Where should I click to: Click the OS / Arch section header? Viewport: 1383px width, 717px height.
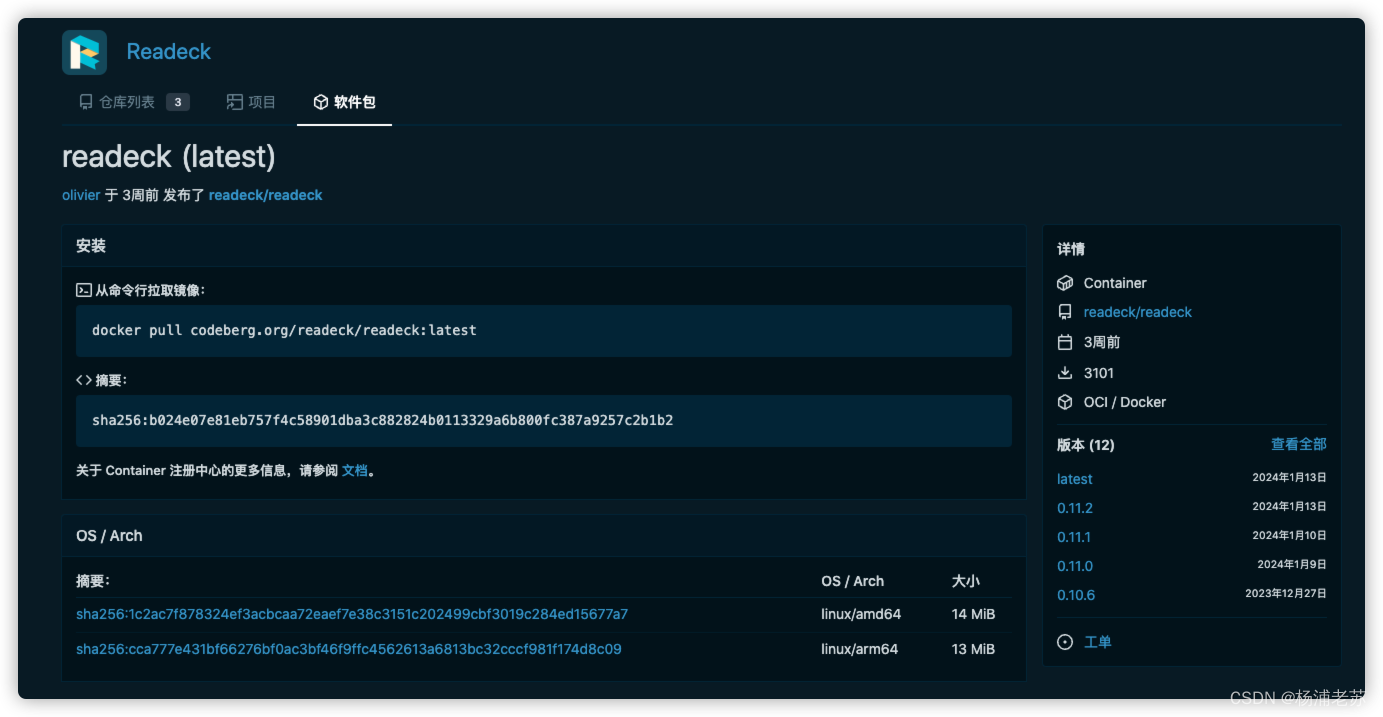click(544, 536)
